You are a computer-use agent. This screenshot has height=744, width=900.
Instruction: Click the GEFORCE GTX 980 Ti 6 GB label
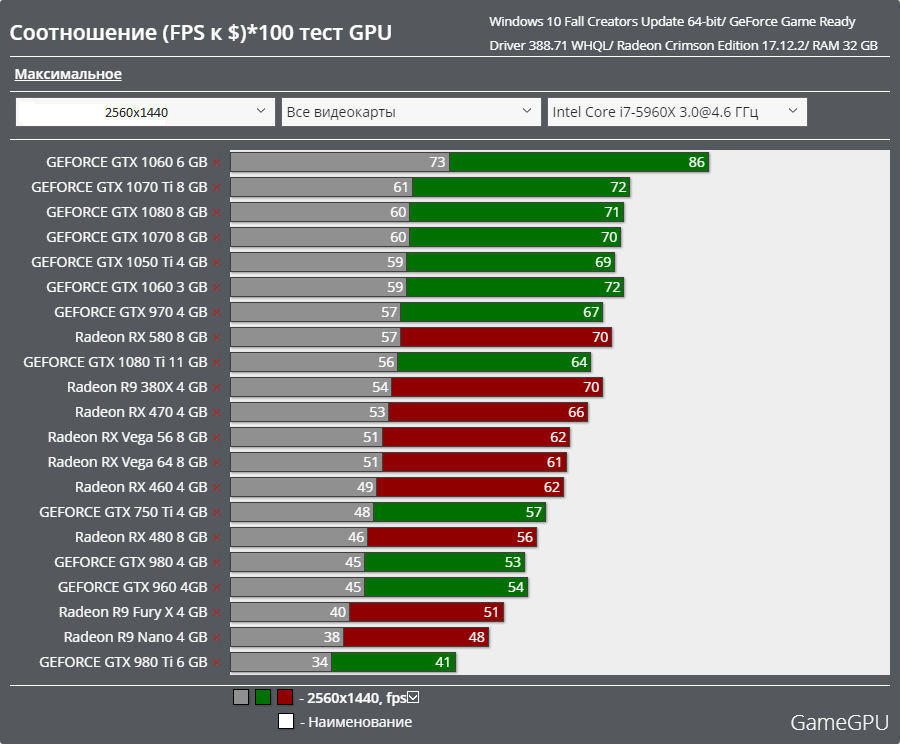[123, 662]
